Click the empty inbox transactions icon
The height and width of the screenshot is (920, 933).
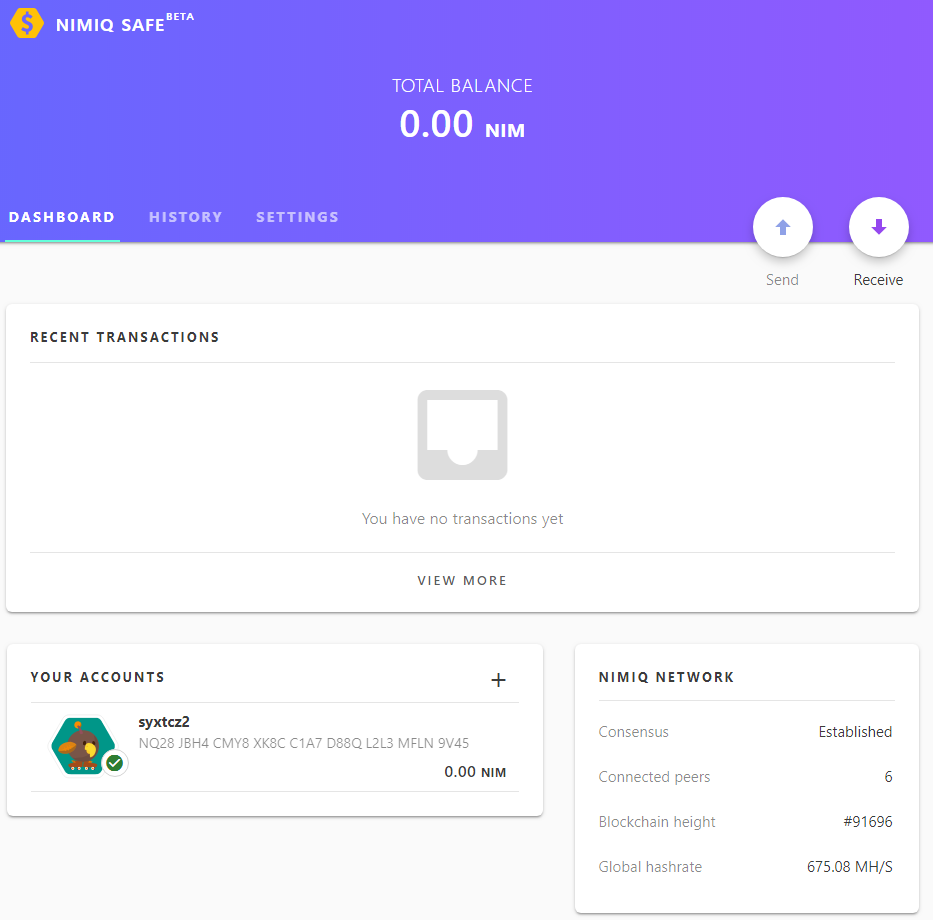pyautogui.click(x=462, y=435)
